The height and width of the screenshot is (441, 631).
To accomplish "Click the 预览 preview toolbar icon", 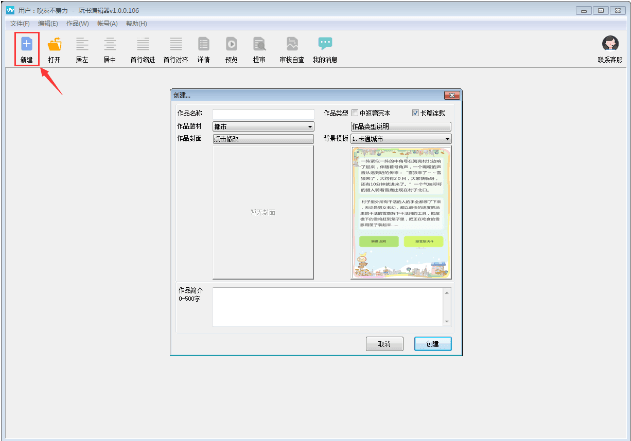I will pos(231,45).
